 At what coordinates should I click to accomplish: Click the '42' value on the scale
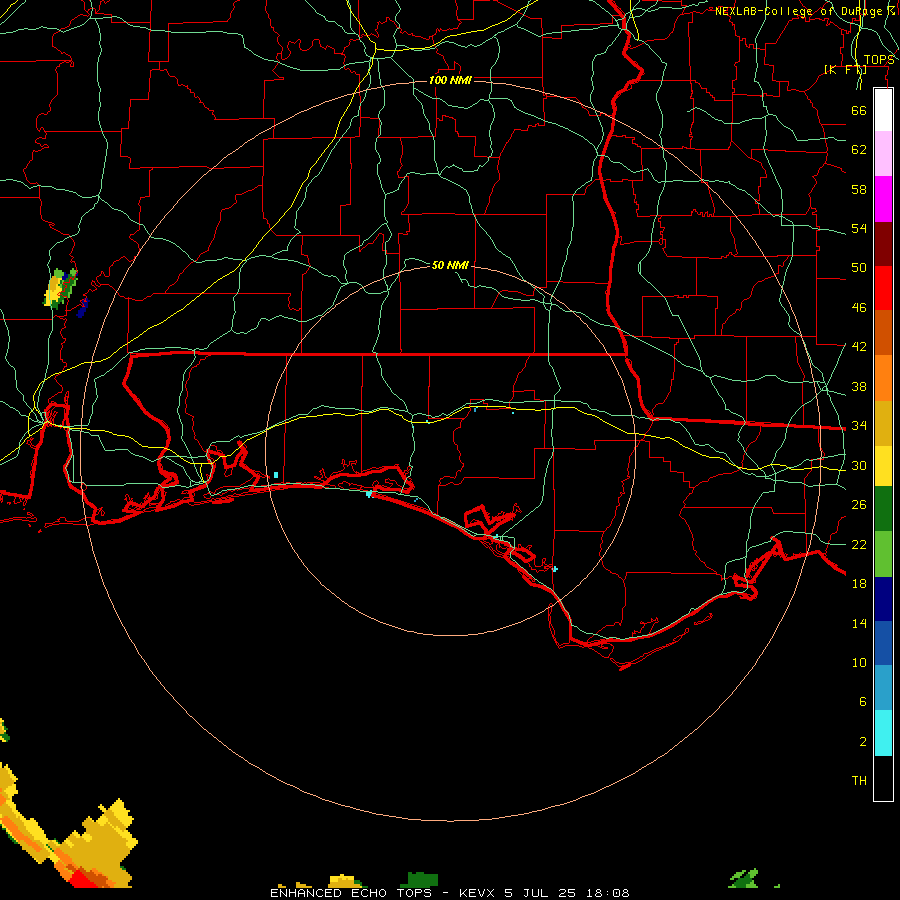859,347
